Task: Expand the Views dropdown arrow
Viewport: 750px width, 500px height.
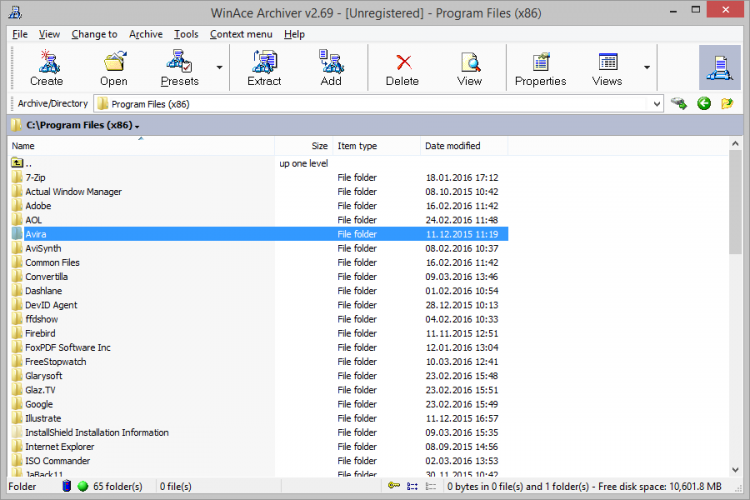Action: [647, 67]
